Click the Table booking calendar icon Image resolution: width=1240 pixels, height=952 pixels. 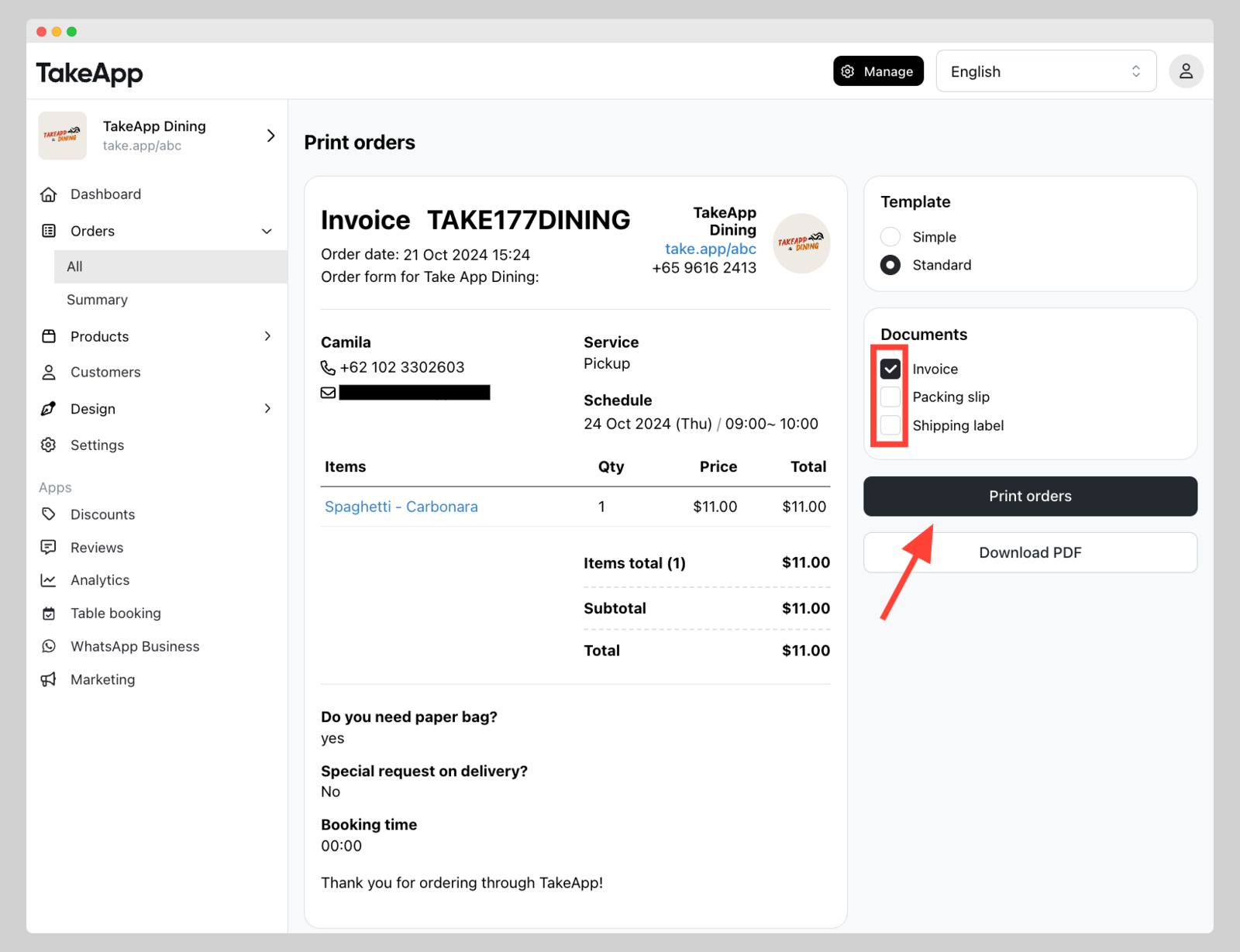click(49, 613)
